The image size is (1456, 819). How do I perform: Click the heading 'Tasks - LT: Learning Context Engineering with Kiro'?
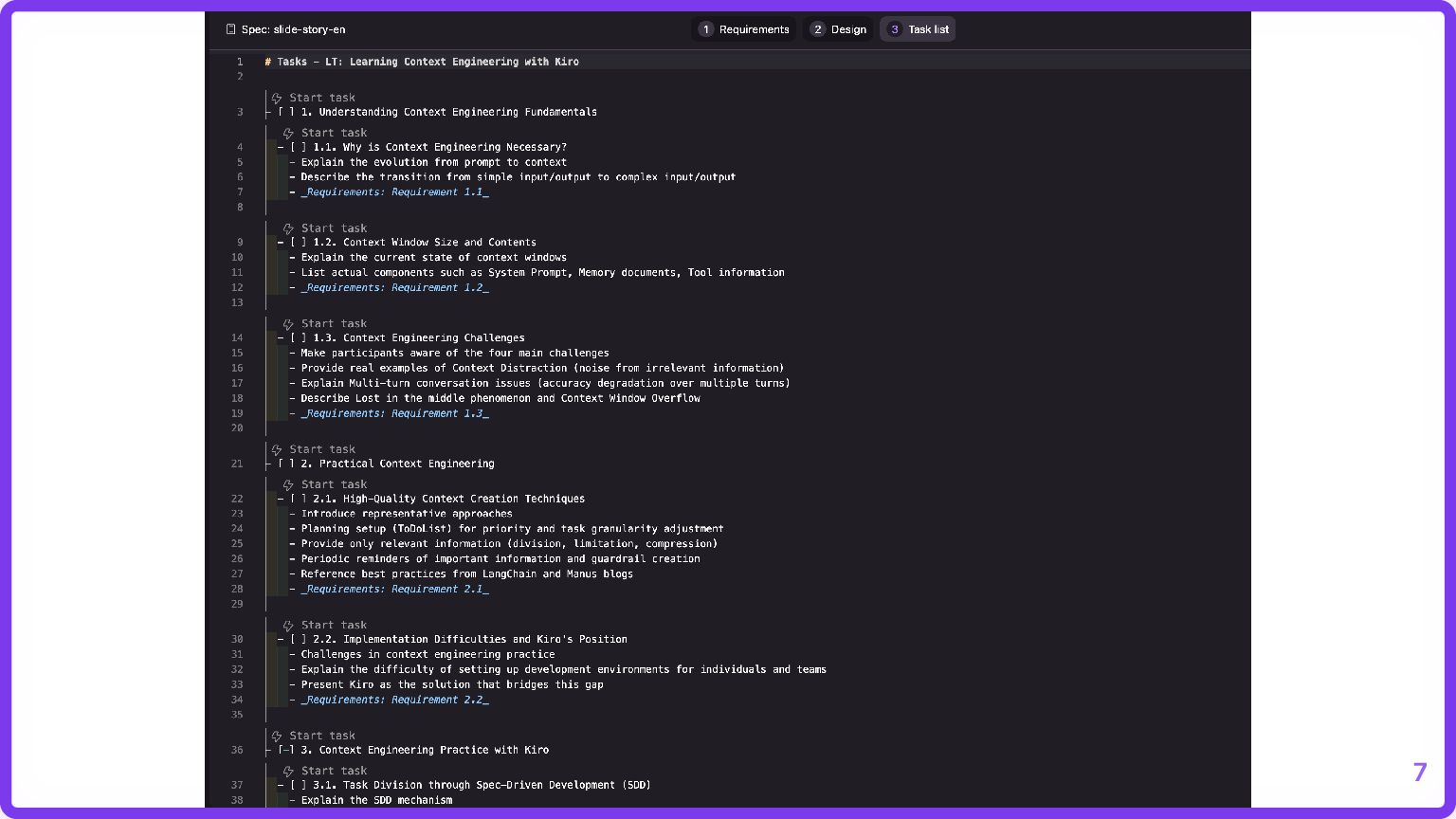pyautogui.click(x=422, y=62)
